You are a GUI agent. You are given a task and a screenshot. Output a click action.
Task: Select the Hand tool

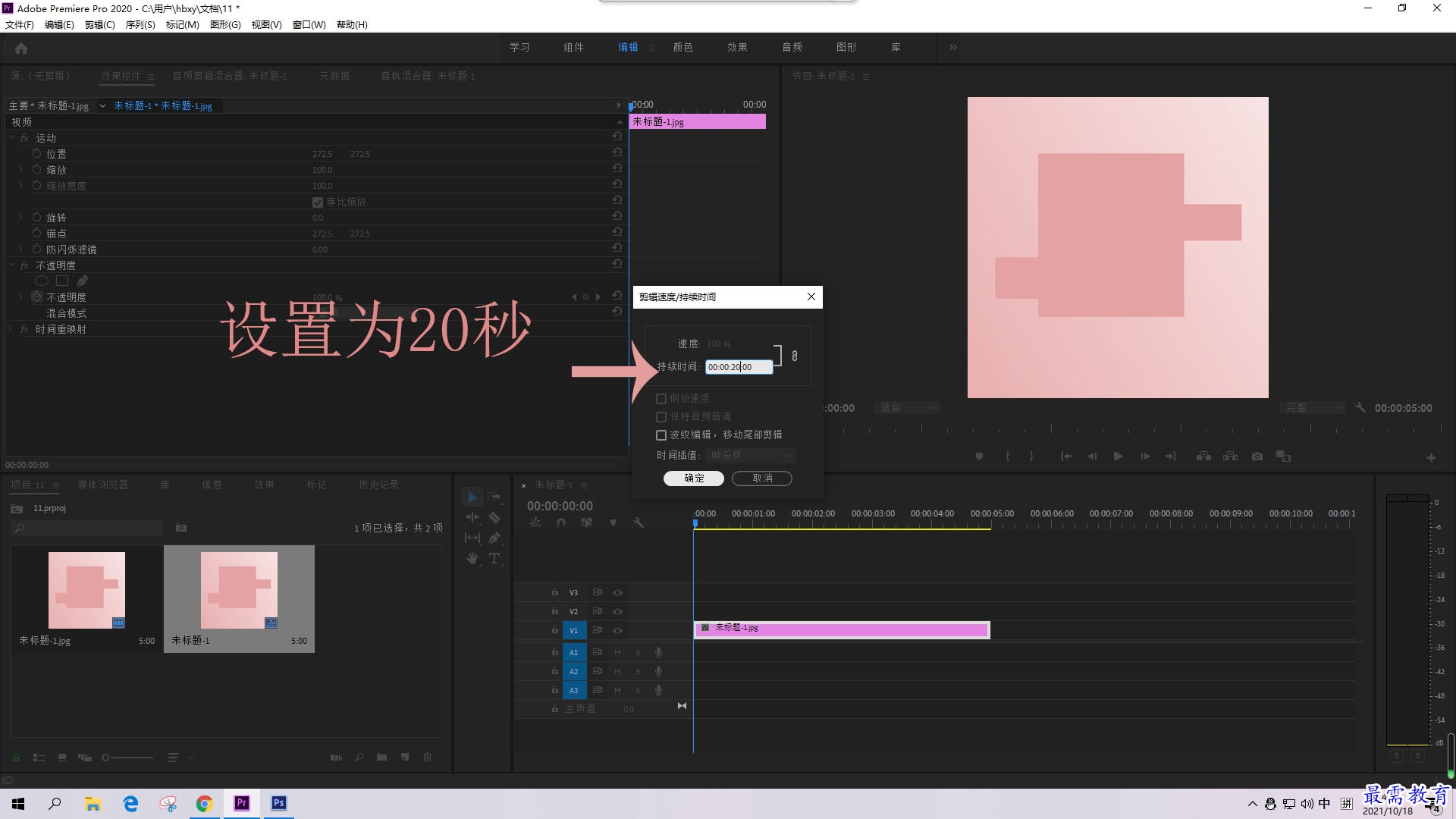[x=472, y=558]
